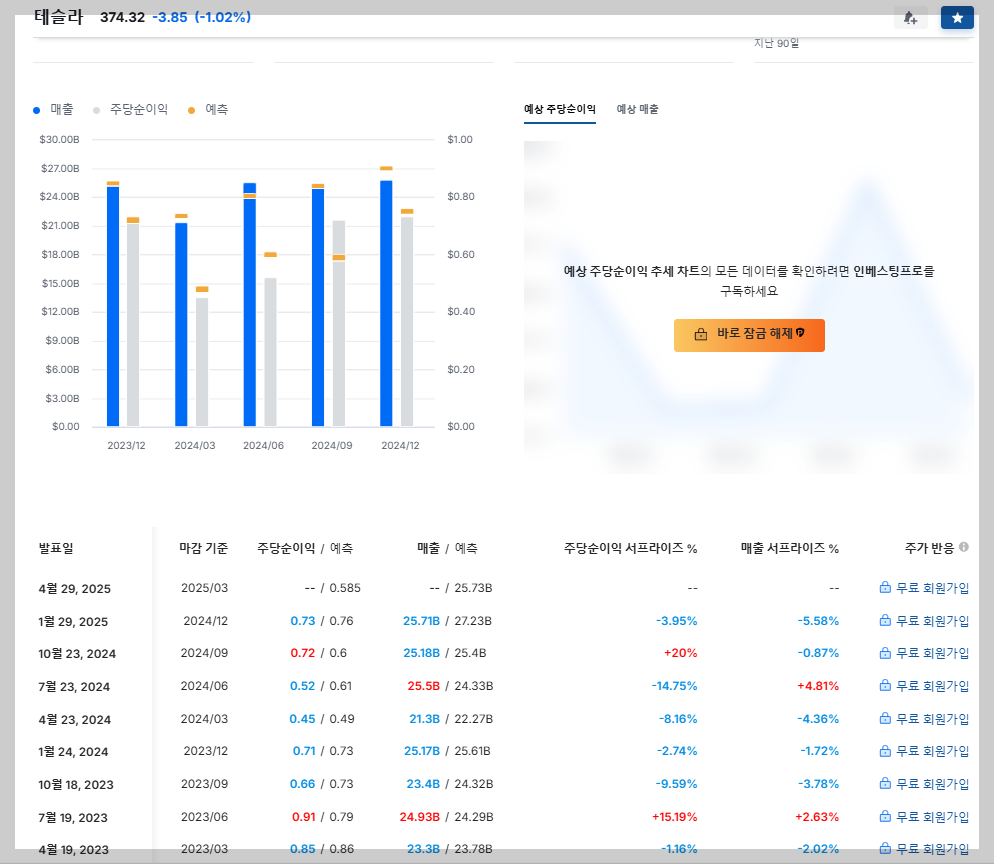Image resolution: width=994 pixels, height=864 pixels.
Task: Open 무료 회원가입 link for 4월 29, 2025
Action: click(x=924, y=588)
